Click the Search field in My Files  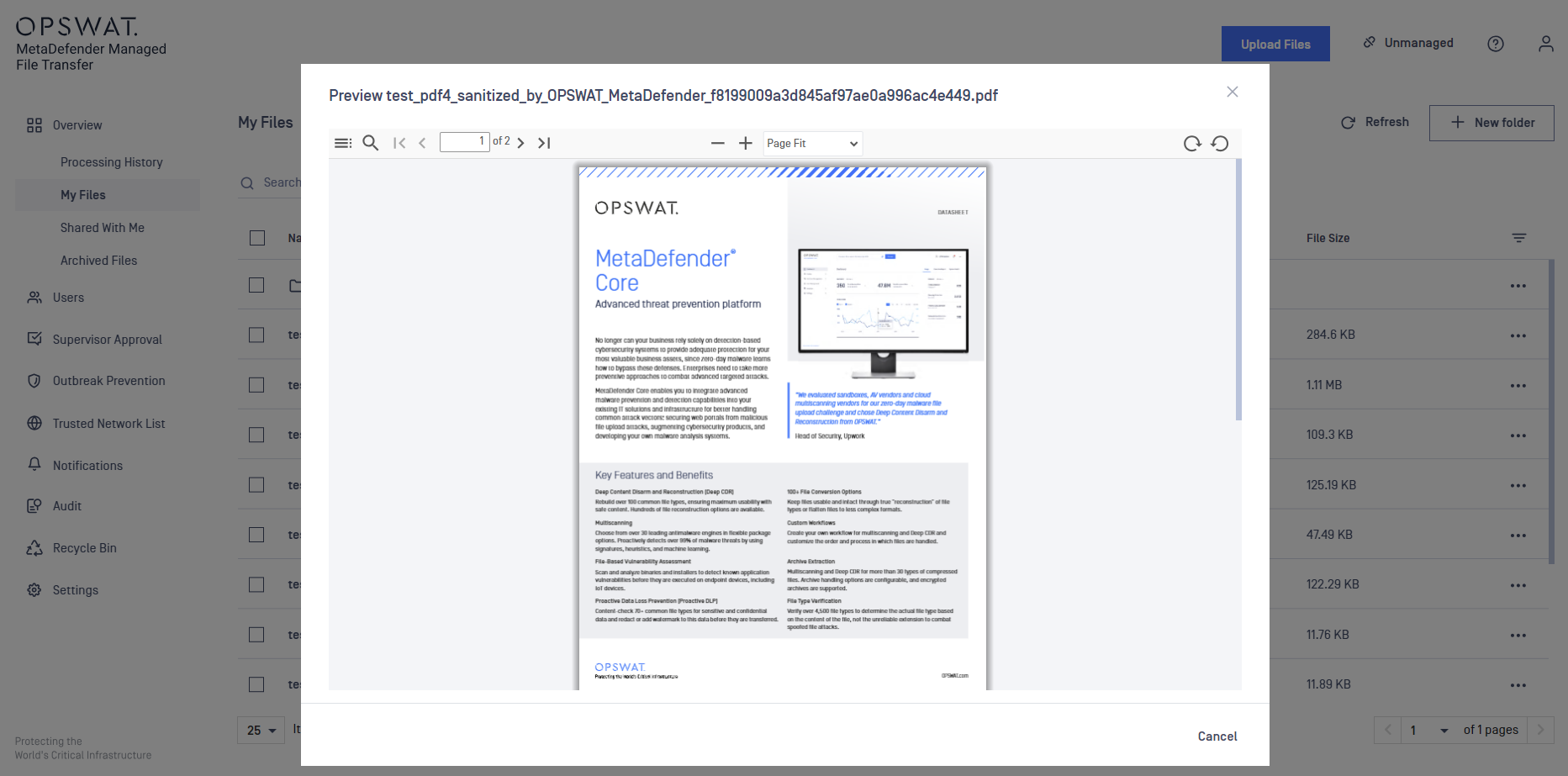pyautogui.click(x=271, y=182)
